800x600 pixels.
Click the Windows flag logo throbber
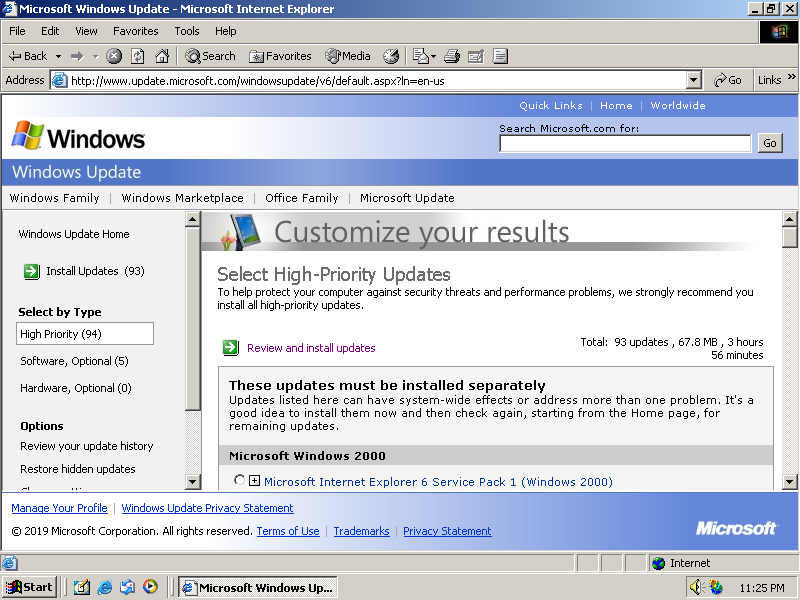pos(779,32)
